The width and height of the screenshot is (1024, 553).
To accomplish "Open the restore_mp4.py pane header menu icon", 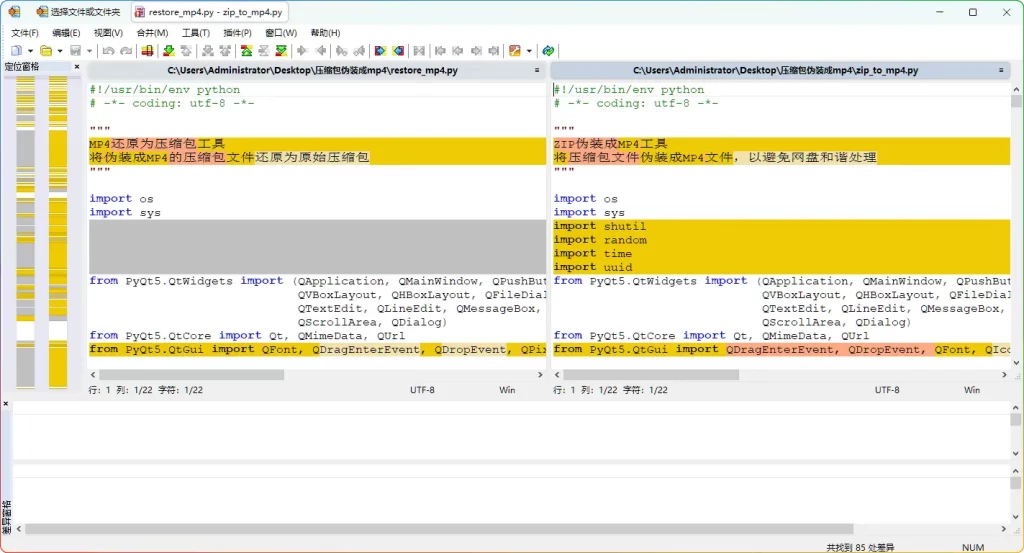I will (537, 70).
